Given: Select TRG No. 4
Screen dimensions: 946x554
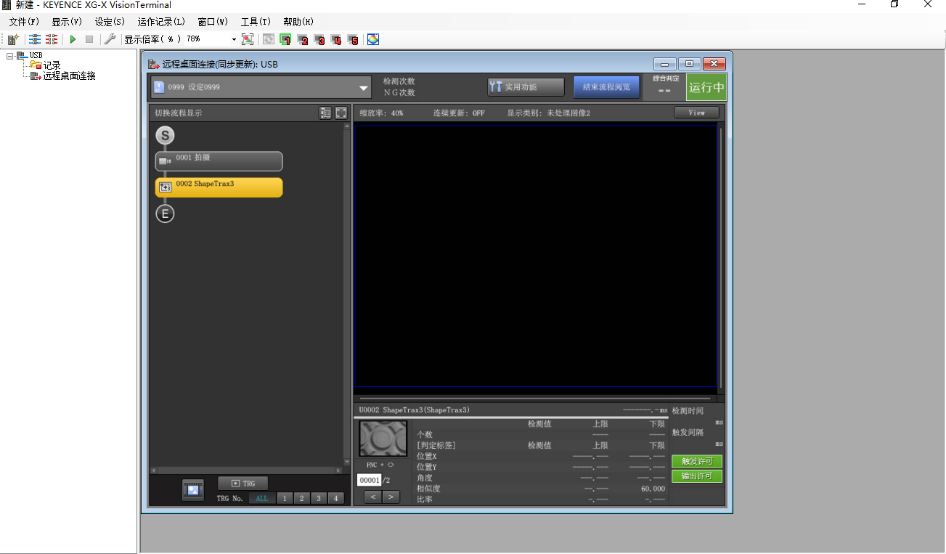Looking at the screenshot, I should click(x=336, y=498).
